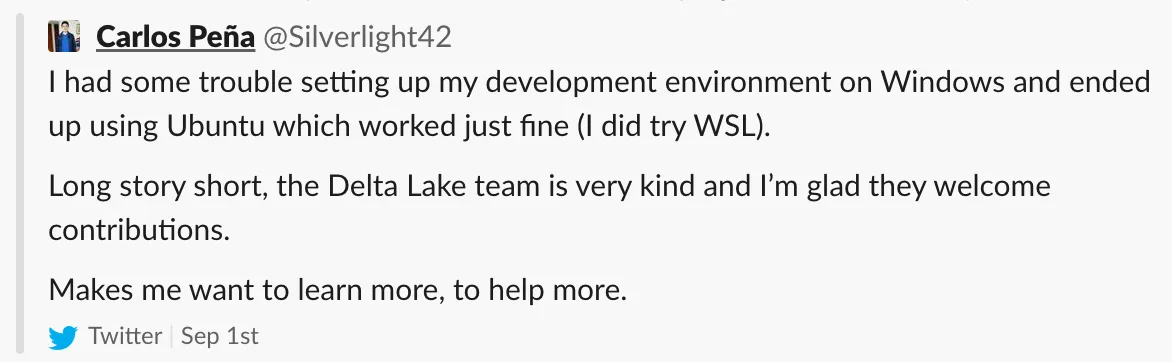The height and width of the screenshot is (362, 1172).
Task: Click the divider between Twitter and Sep 1st
Action: 172,337
